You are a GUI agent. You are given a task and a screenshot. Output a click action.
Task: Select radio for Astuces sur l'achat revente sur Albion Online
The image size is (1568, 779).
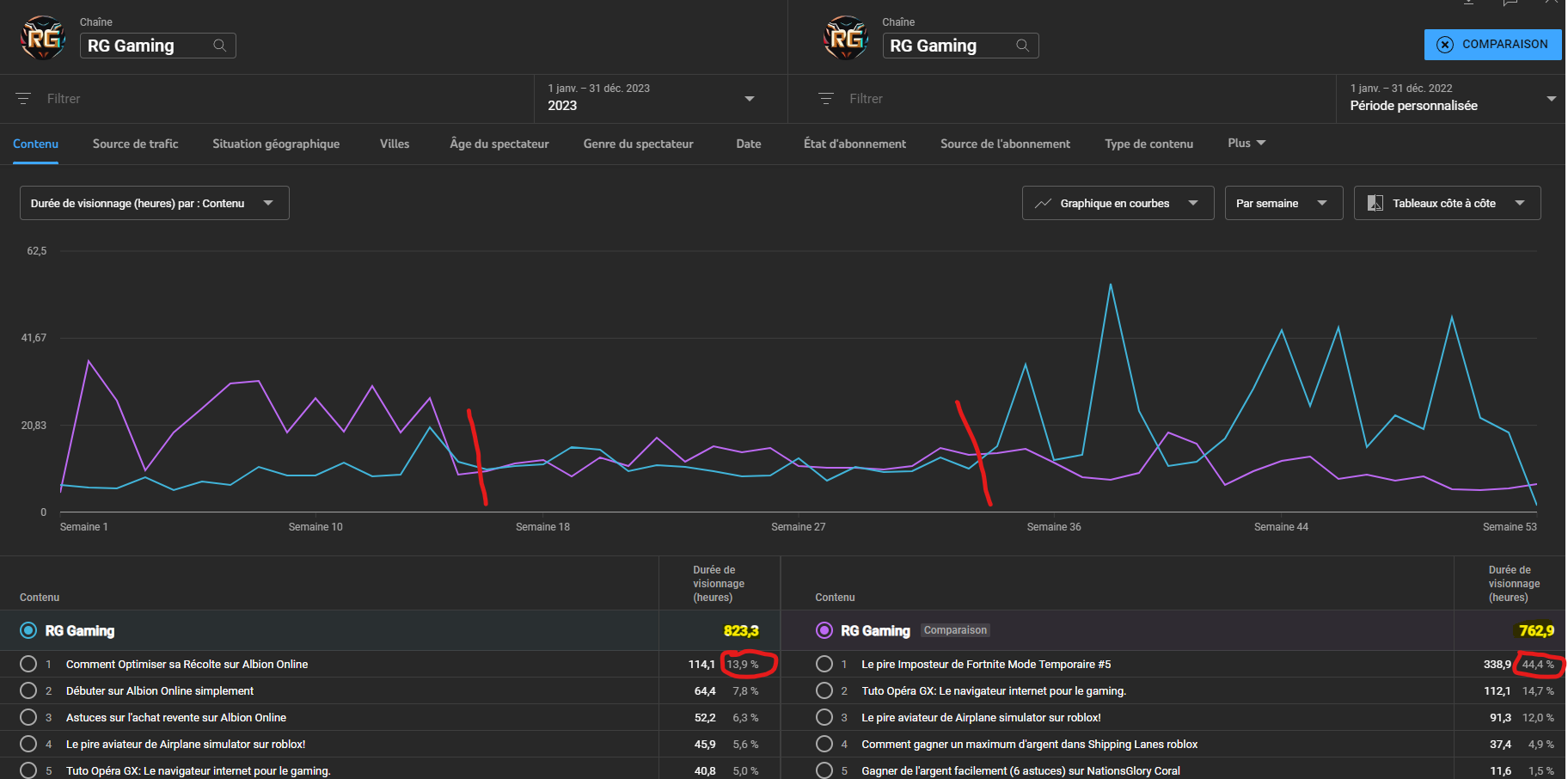click(x=28, y=717)
